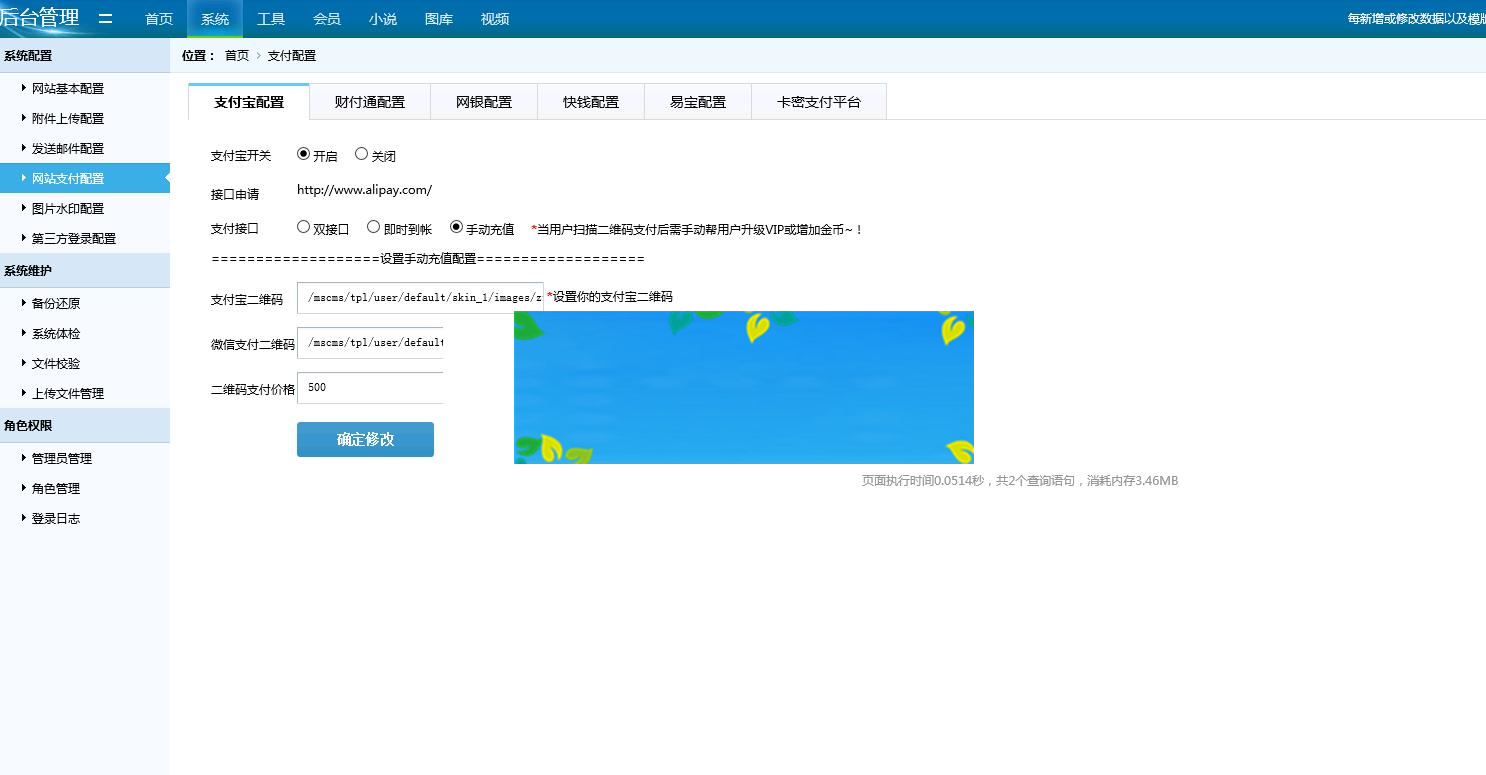Image resolution: width=1486 pixels, height=775 pixels.
Task: Open 管理员管理 under 角色权限
Action: [60, 458]
